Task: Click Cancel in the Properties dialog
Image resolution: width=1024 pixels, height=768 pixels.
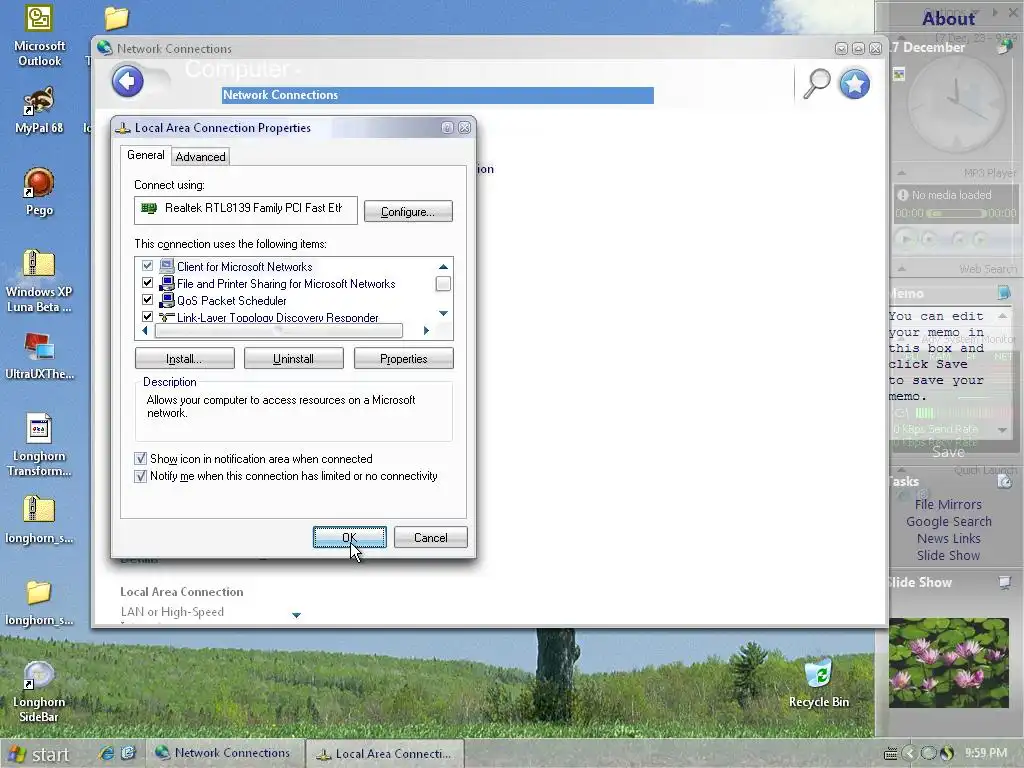Action: coord(430,537)
